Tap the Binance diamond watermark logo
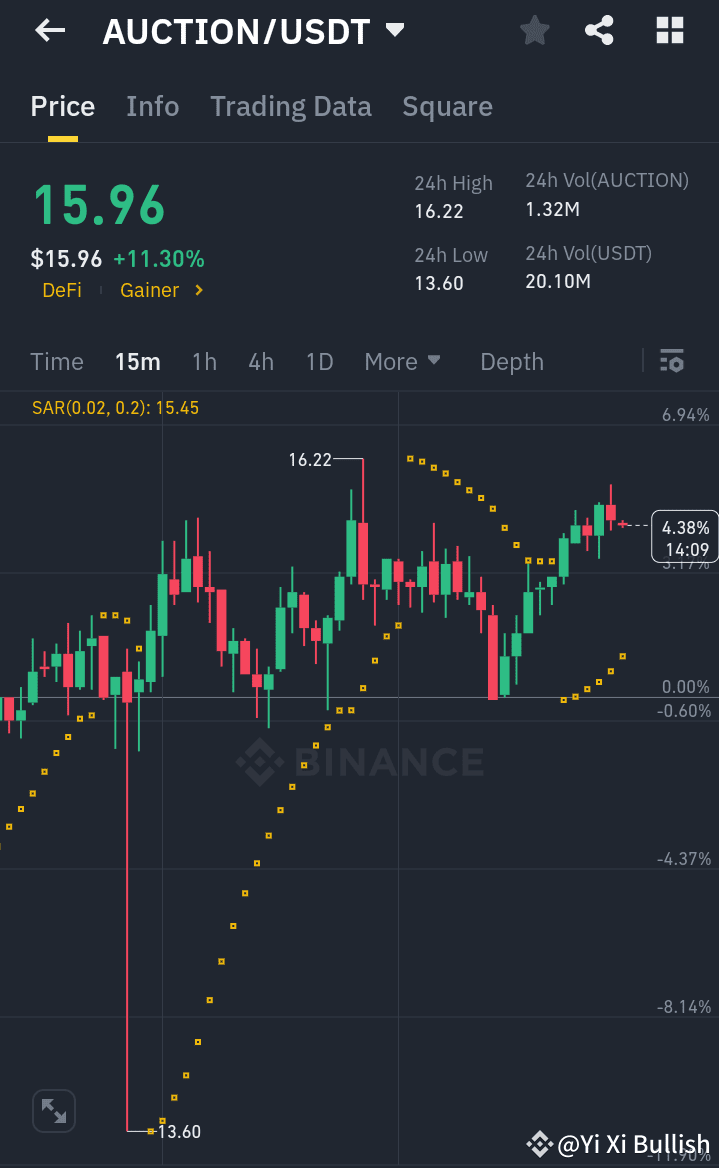 262,762
